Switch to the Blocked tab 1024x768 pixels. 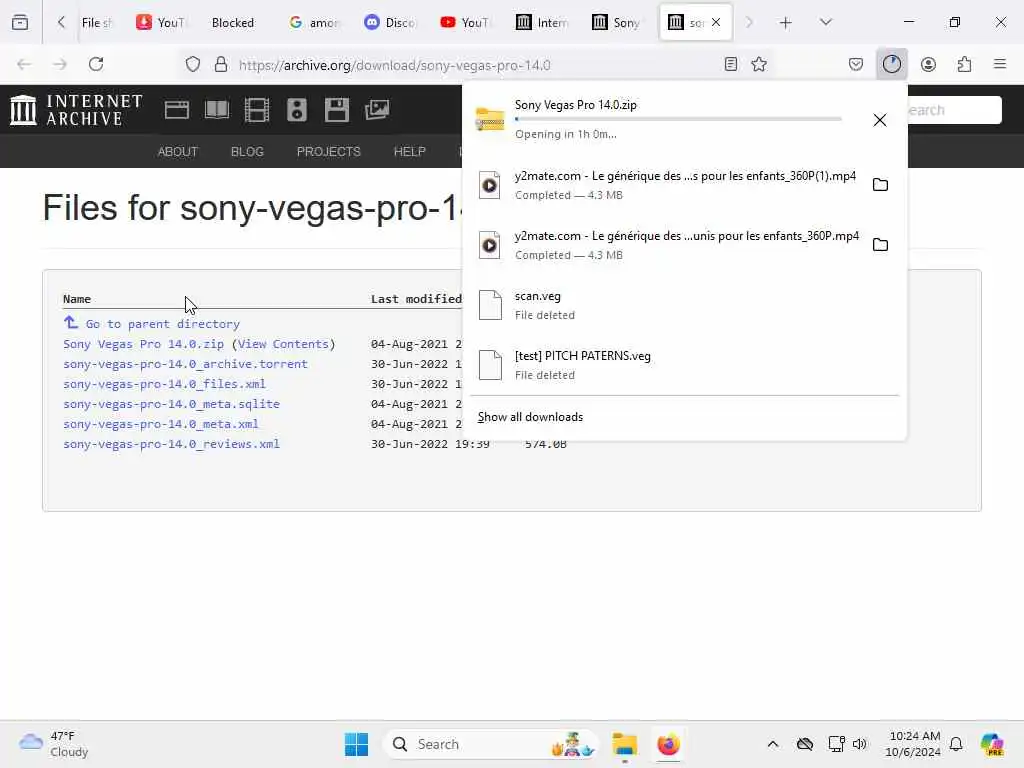[x=232, y=23]
